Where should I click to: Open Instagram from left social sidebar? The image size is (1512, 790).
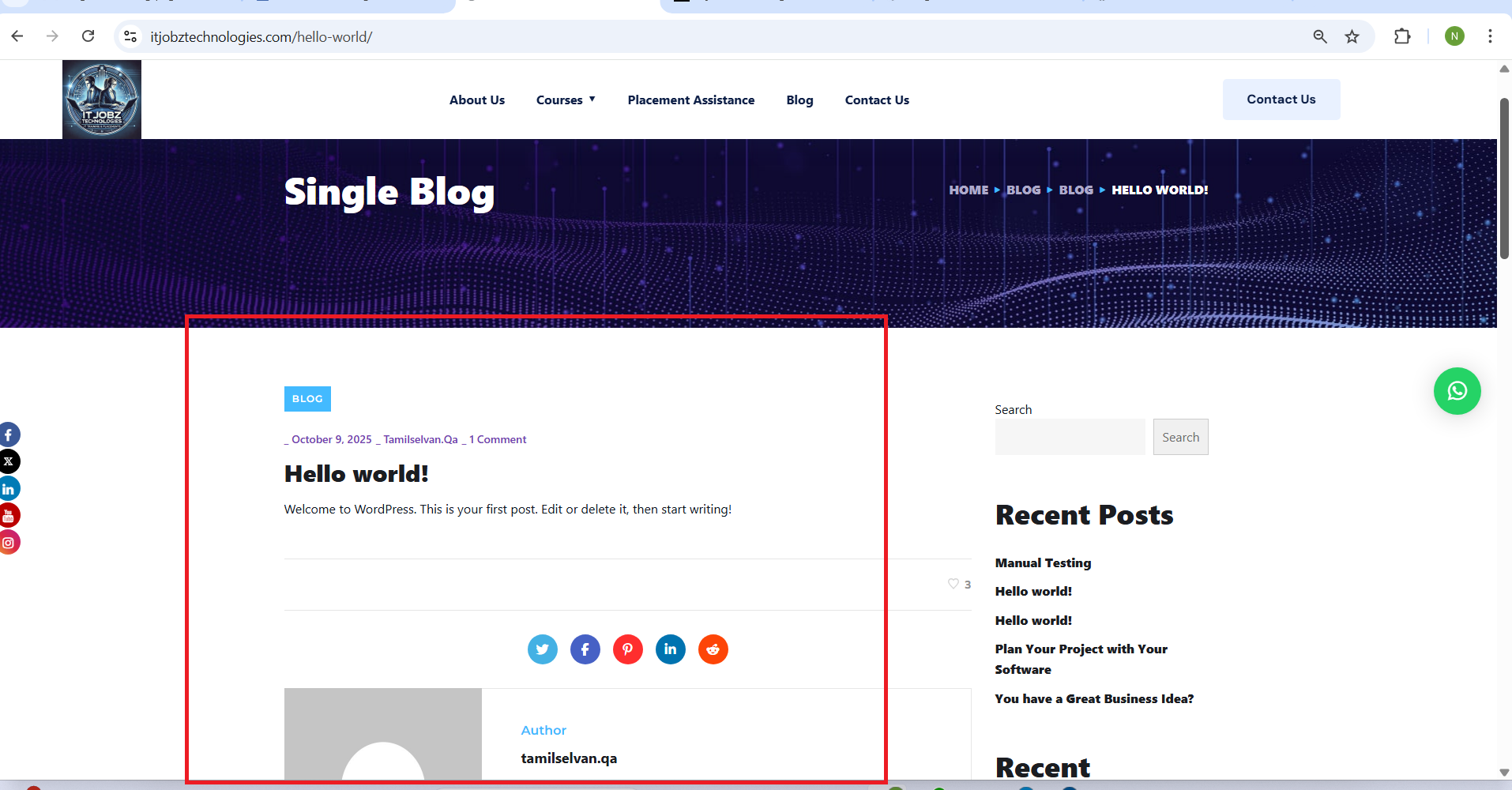(x=9, y=543)
